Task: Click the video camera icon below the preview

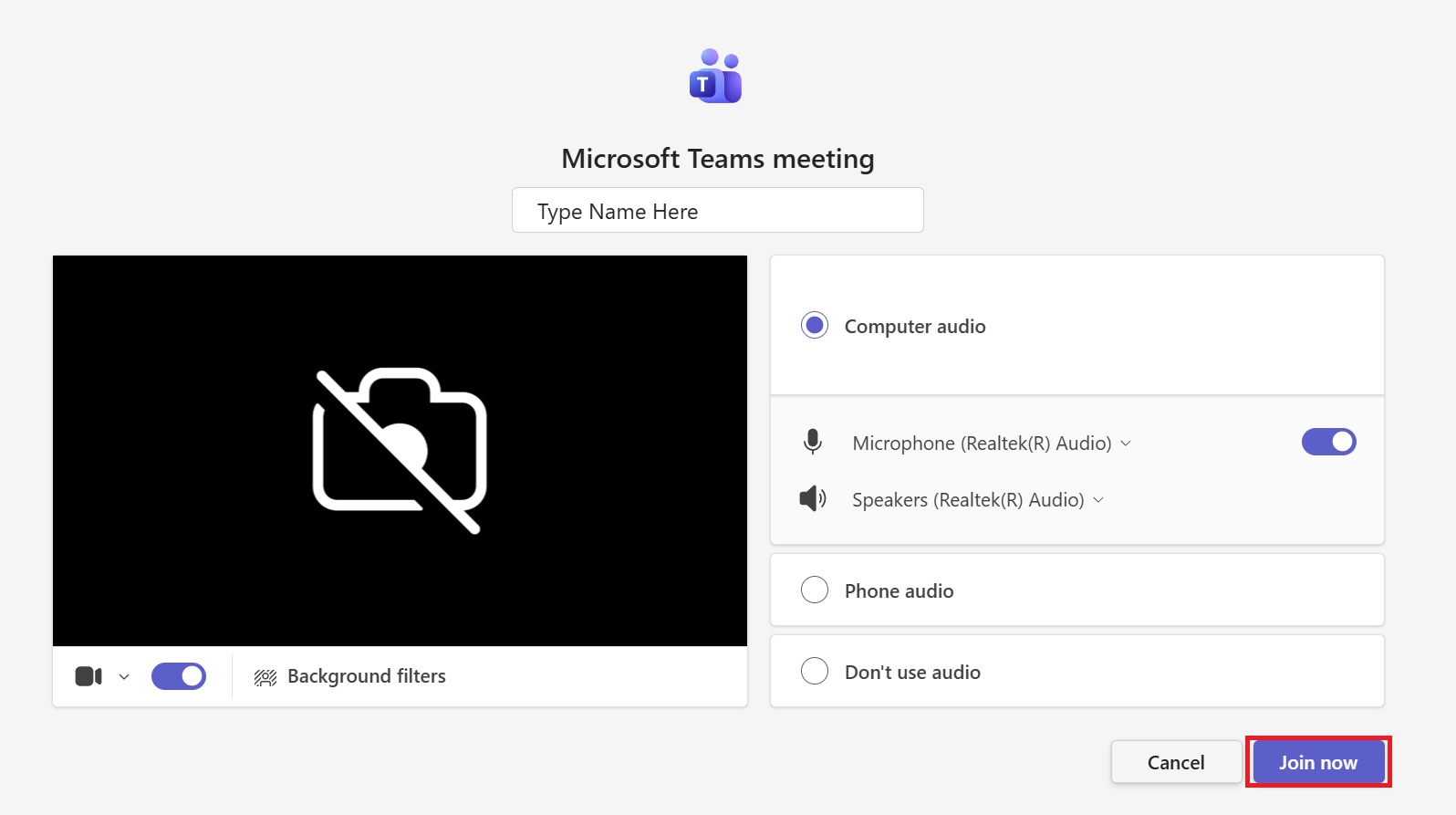Action: 88,676
